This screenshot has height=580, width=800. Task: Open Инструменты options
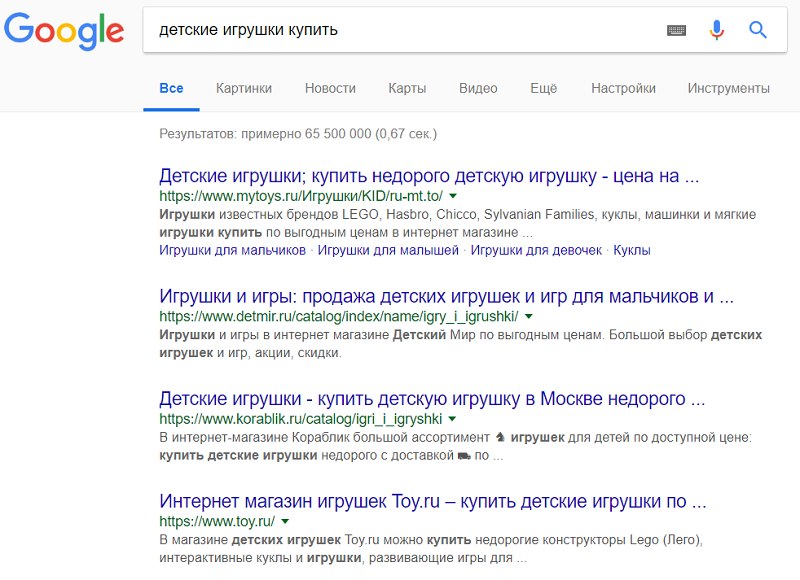point(729,88)
